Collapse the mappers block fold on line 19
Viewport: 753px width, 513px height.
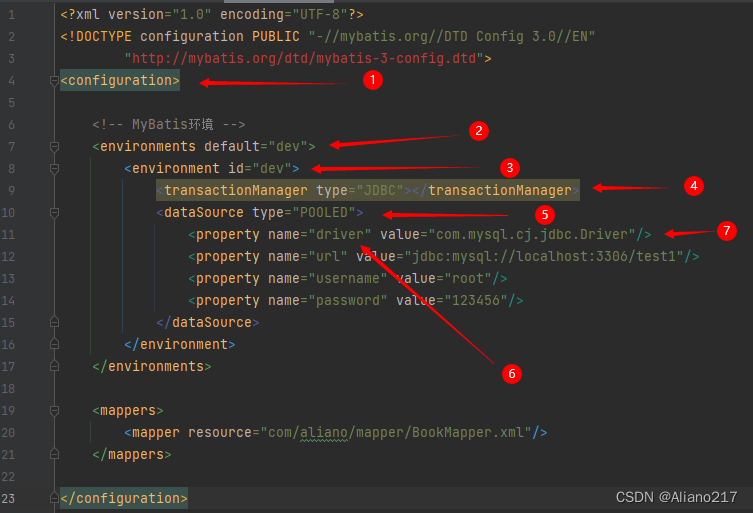[x=54, y=411]
